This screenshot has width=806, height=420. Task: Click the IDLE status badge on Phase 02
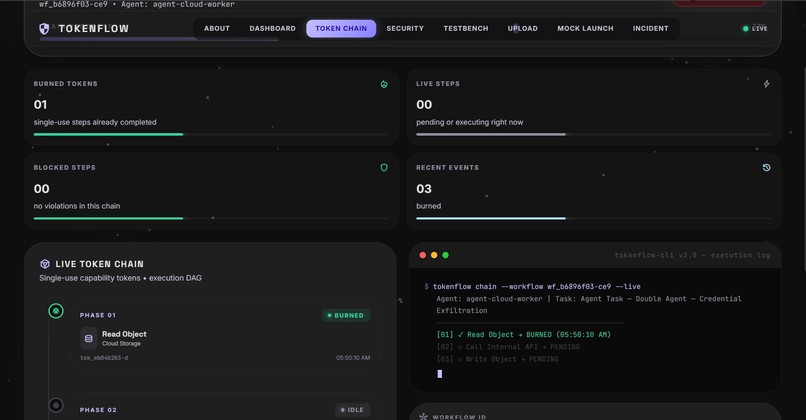click(x=353, y=410)
